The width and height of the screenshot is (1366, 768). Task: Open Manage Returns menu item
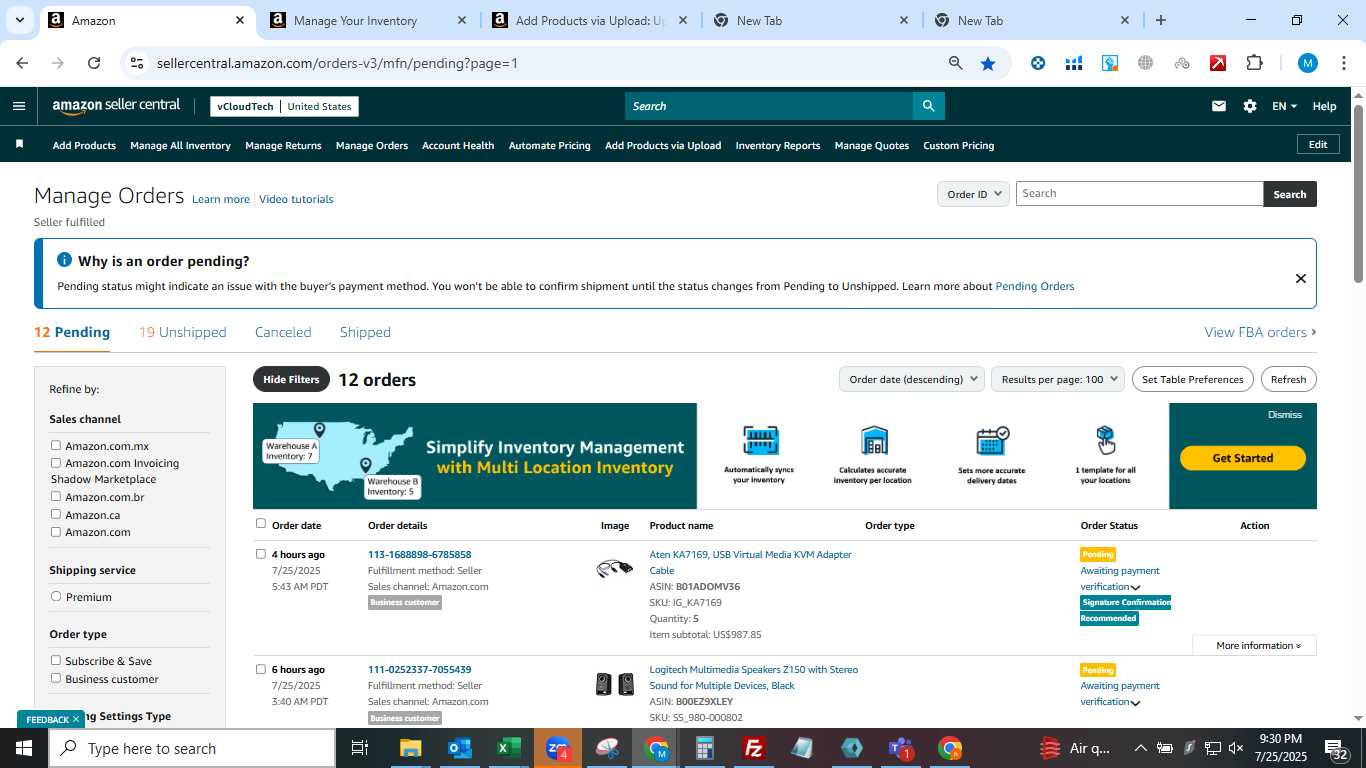(283, 145)
